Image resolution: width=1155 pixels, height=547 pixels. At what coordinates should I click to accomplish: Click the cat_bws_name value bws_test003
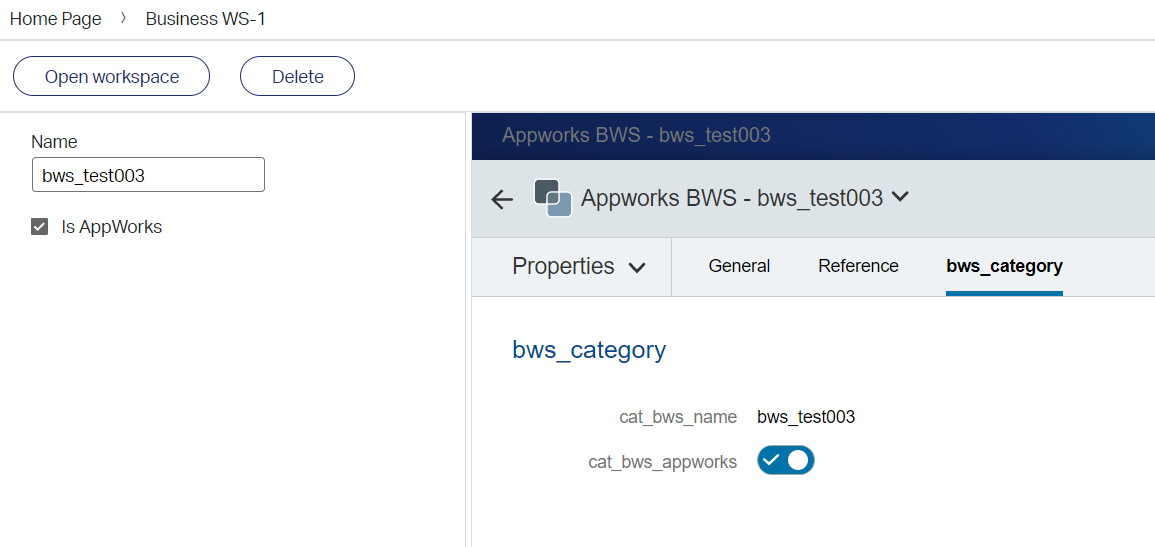pos(806,417)
